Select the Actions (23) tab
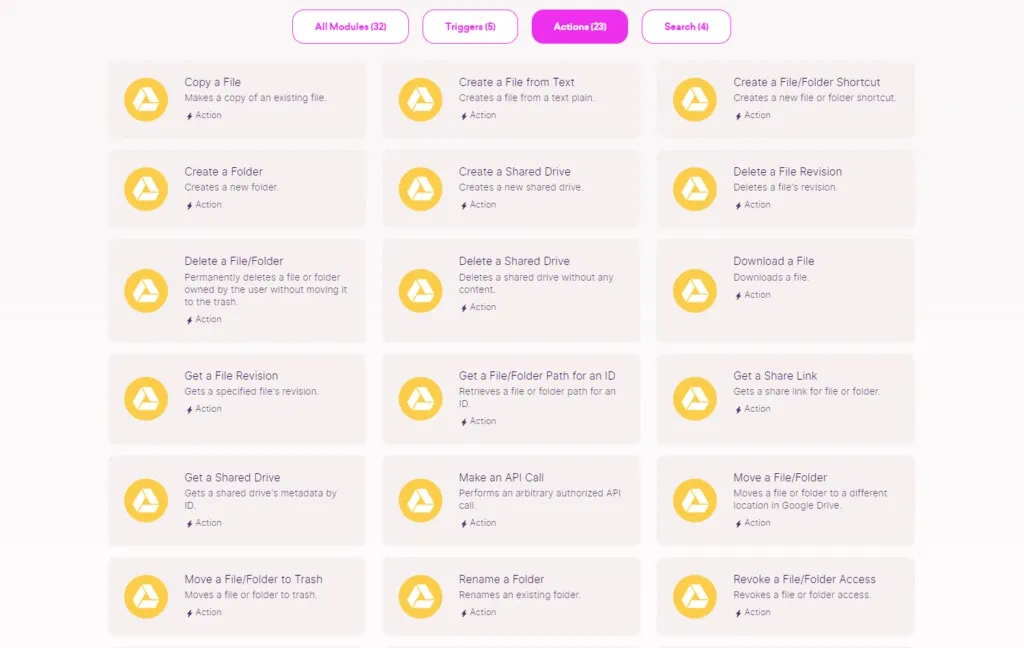Image resolution: width=1024 pixels, height=648 pixels. pos(580,27)
